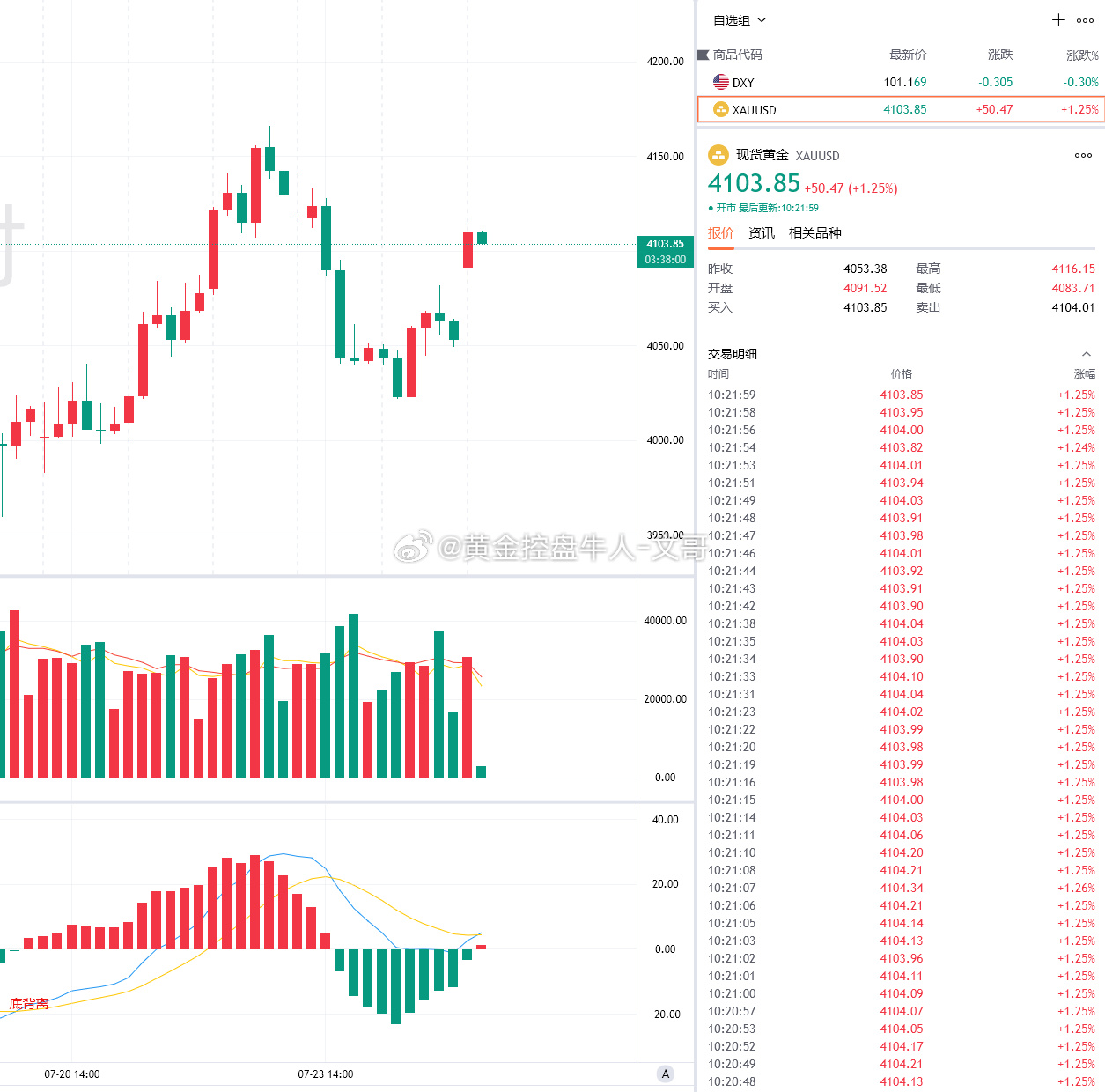Add a new symbol with plus icon
1105x1092 pixels.
(x=1058, y=20)
